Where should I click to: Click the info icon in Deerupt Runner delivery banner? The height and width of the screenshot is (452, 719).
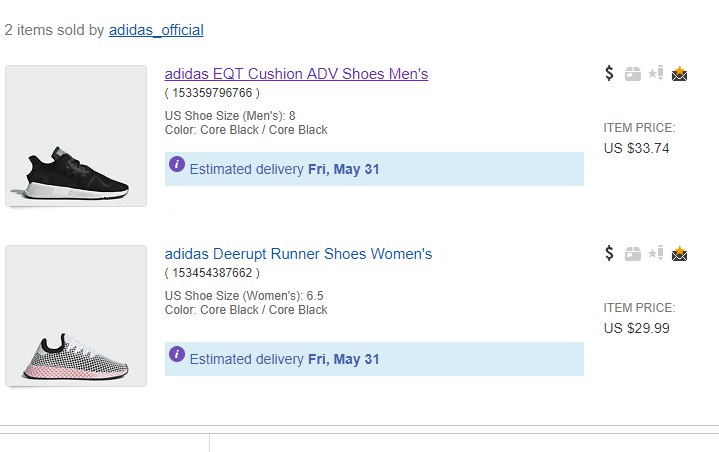pyautogui.click(x=177, y=354)
